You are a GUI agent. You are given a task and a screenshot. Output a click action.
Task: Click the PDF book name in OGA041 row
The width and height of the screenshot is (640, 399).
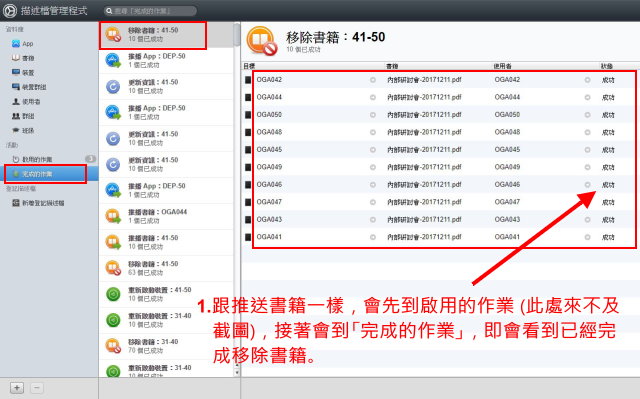tap(424, 237)
